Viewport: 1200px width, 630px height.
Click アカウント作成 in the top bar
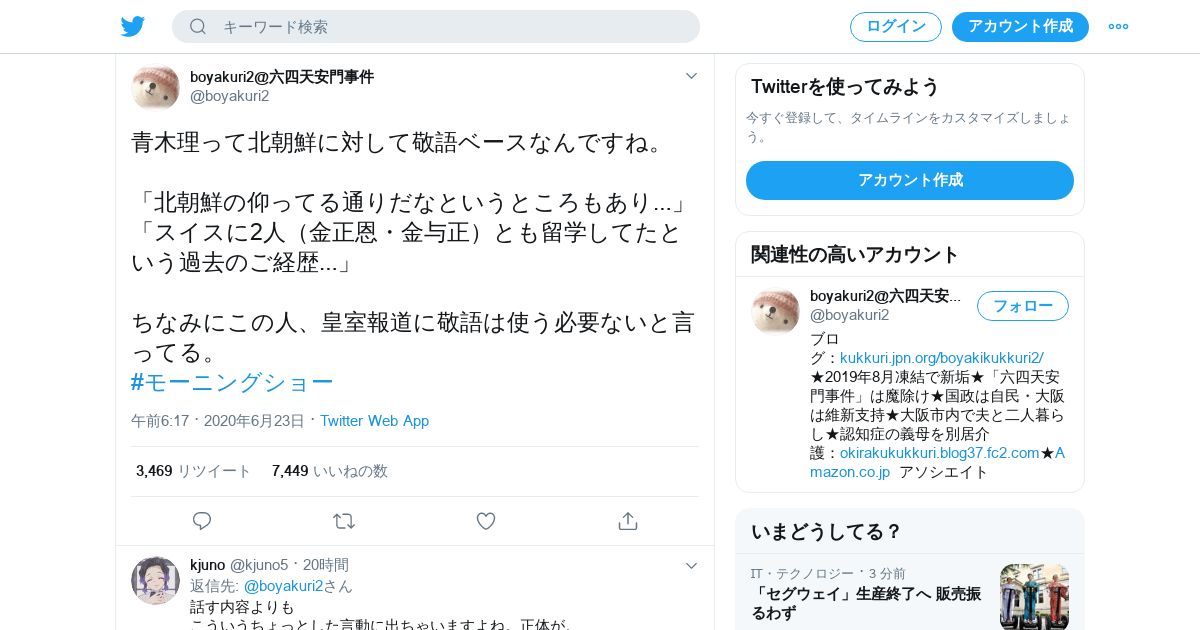click(1020, 26)
